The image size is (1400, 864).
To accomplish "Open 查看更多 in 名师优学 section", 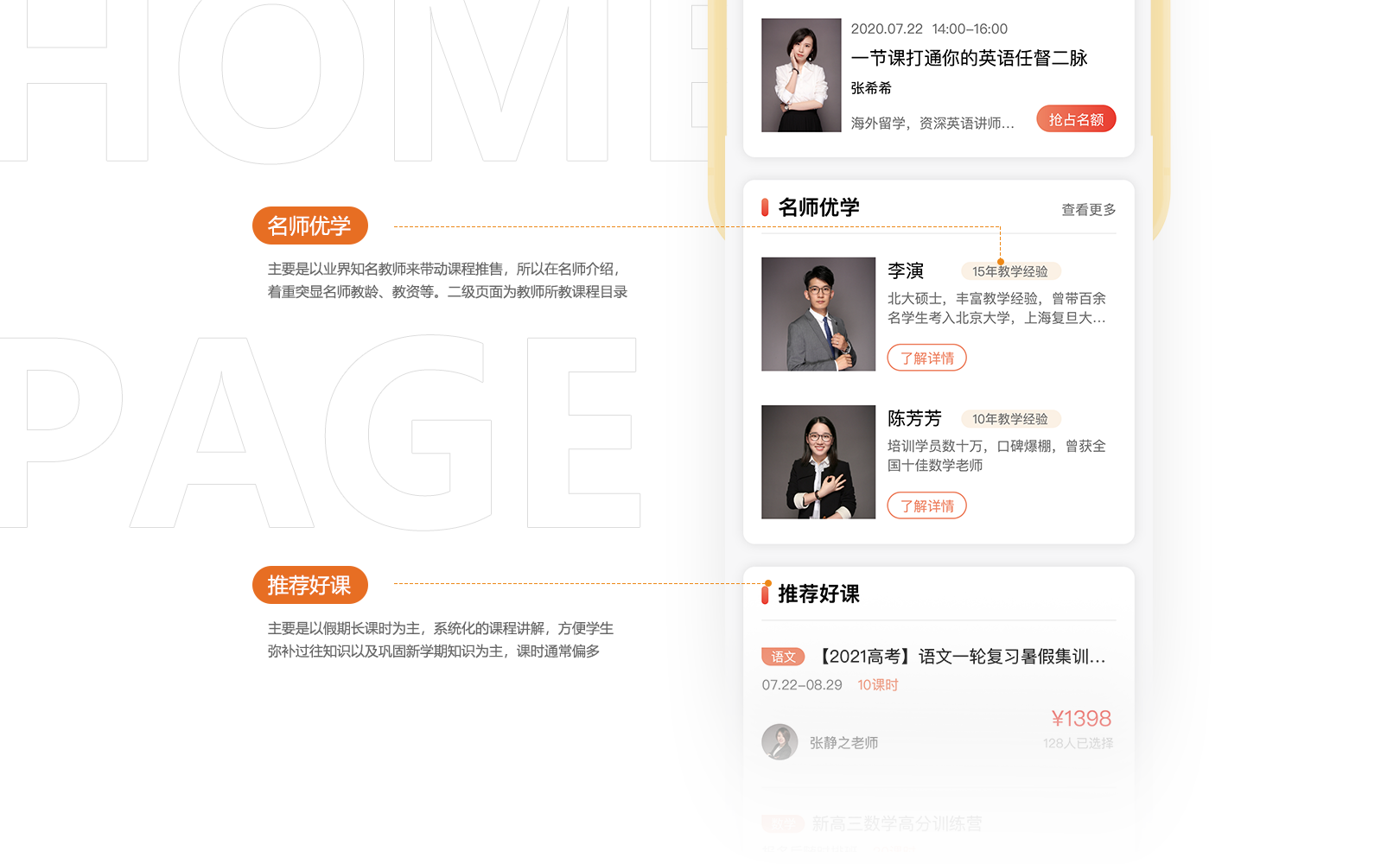I will point(1088,210).
